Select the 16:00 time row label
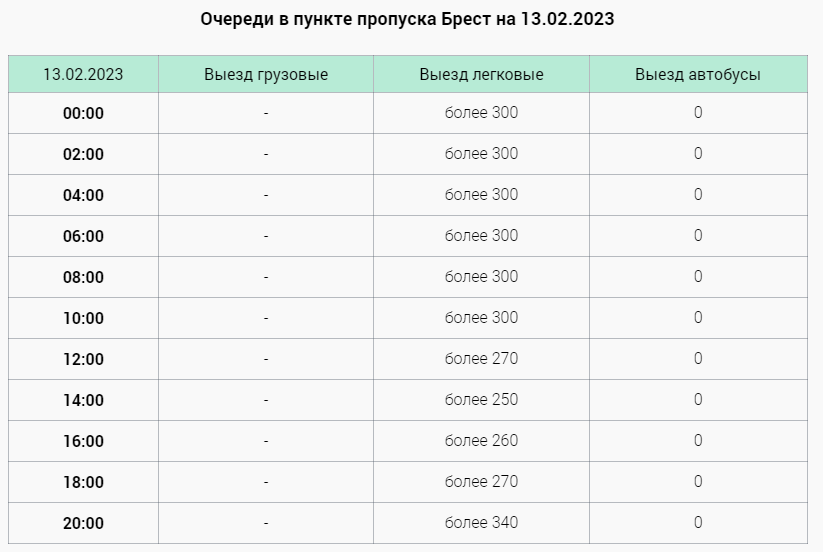823x552 pixels. click(83, 441)
